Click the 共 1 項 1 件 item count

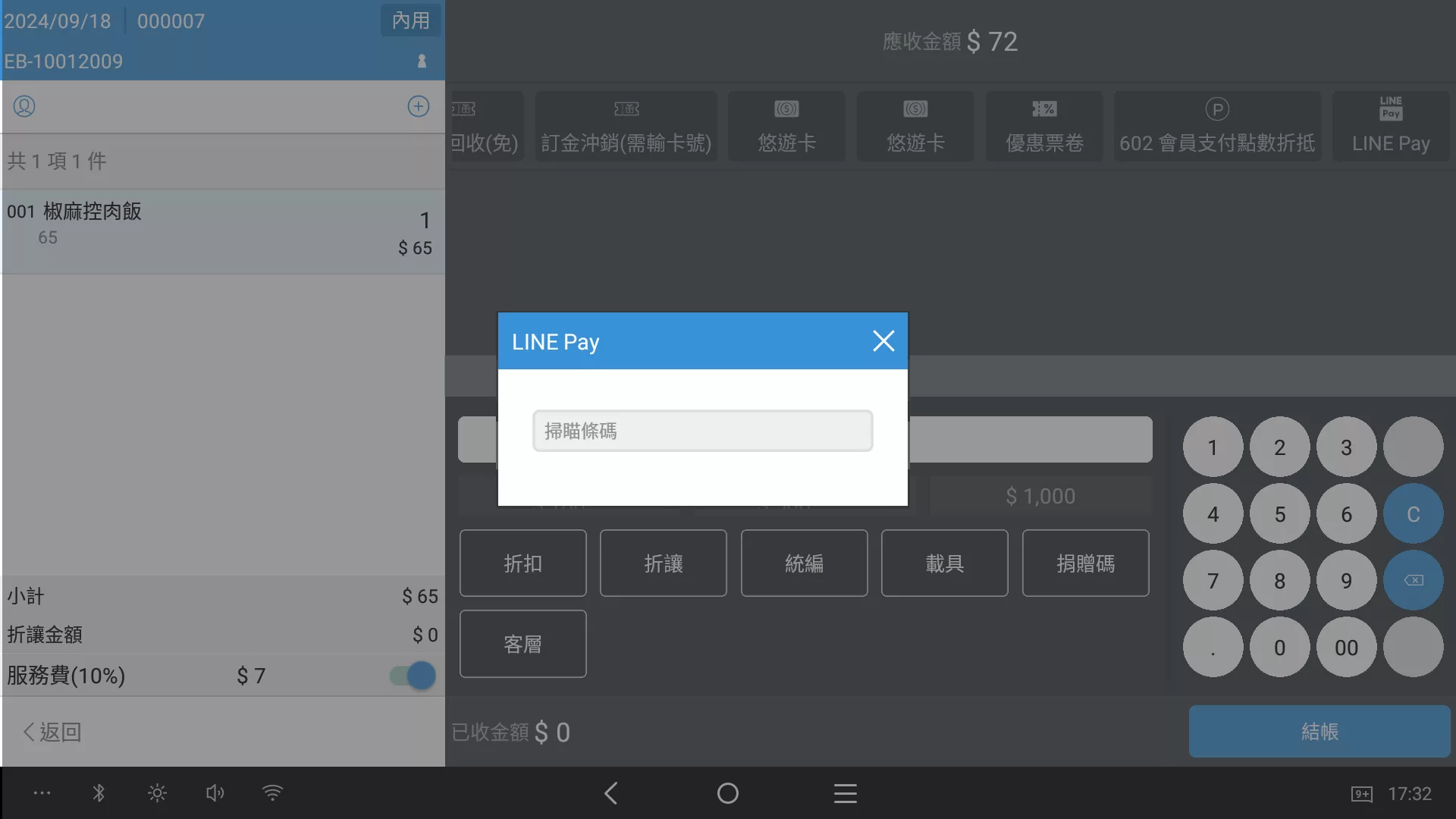coord(57,161)
